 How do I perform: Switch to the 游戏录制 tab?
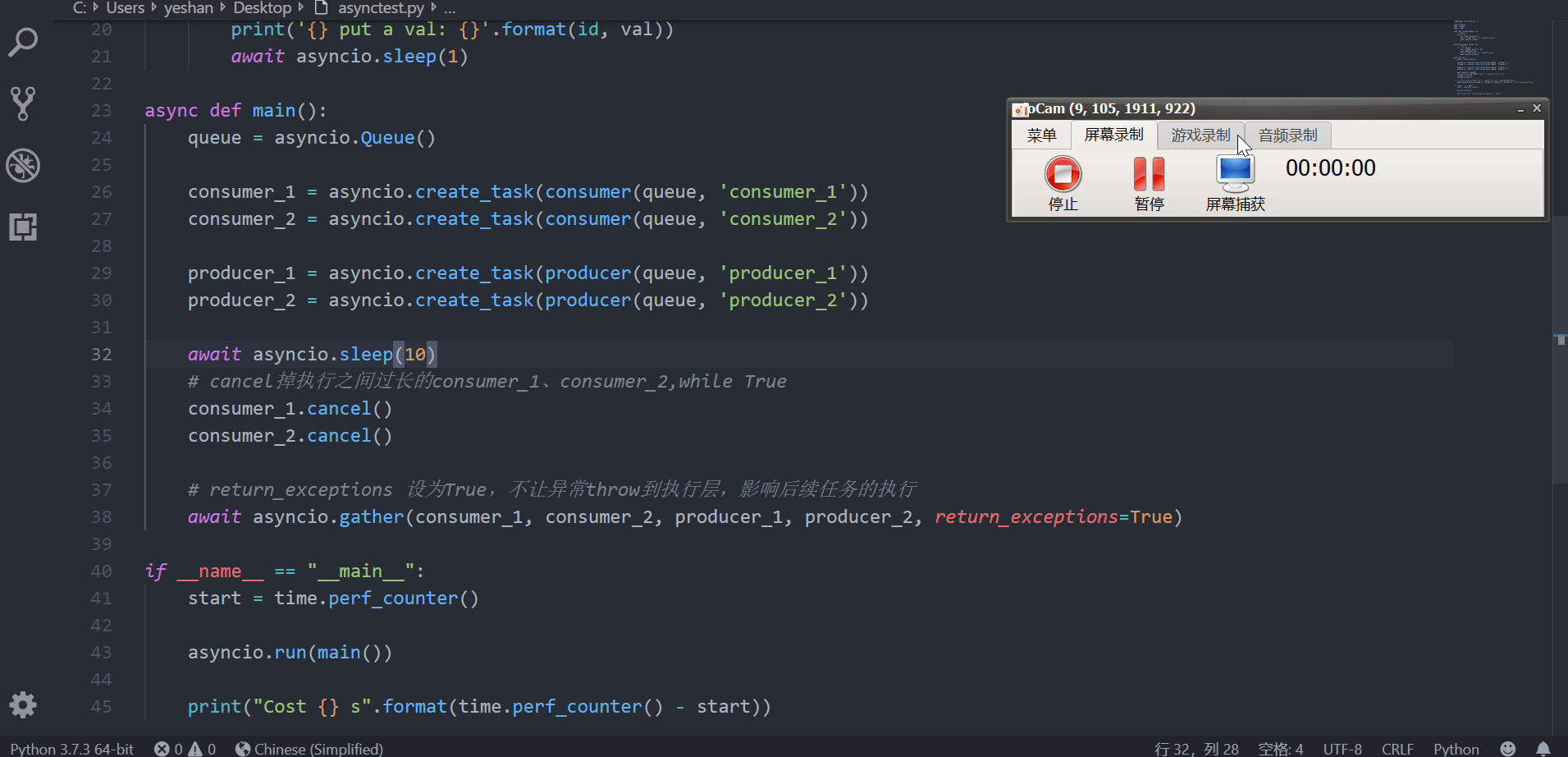coord(1200,135)
